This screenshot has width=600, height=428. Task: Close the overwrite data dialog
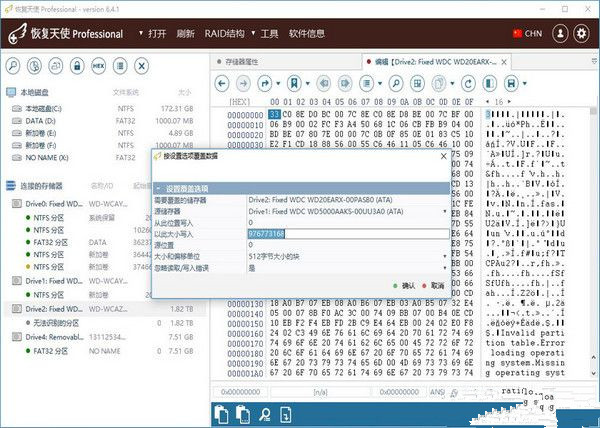click(x=443, y=156)
